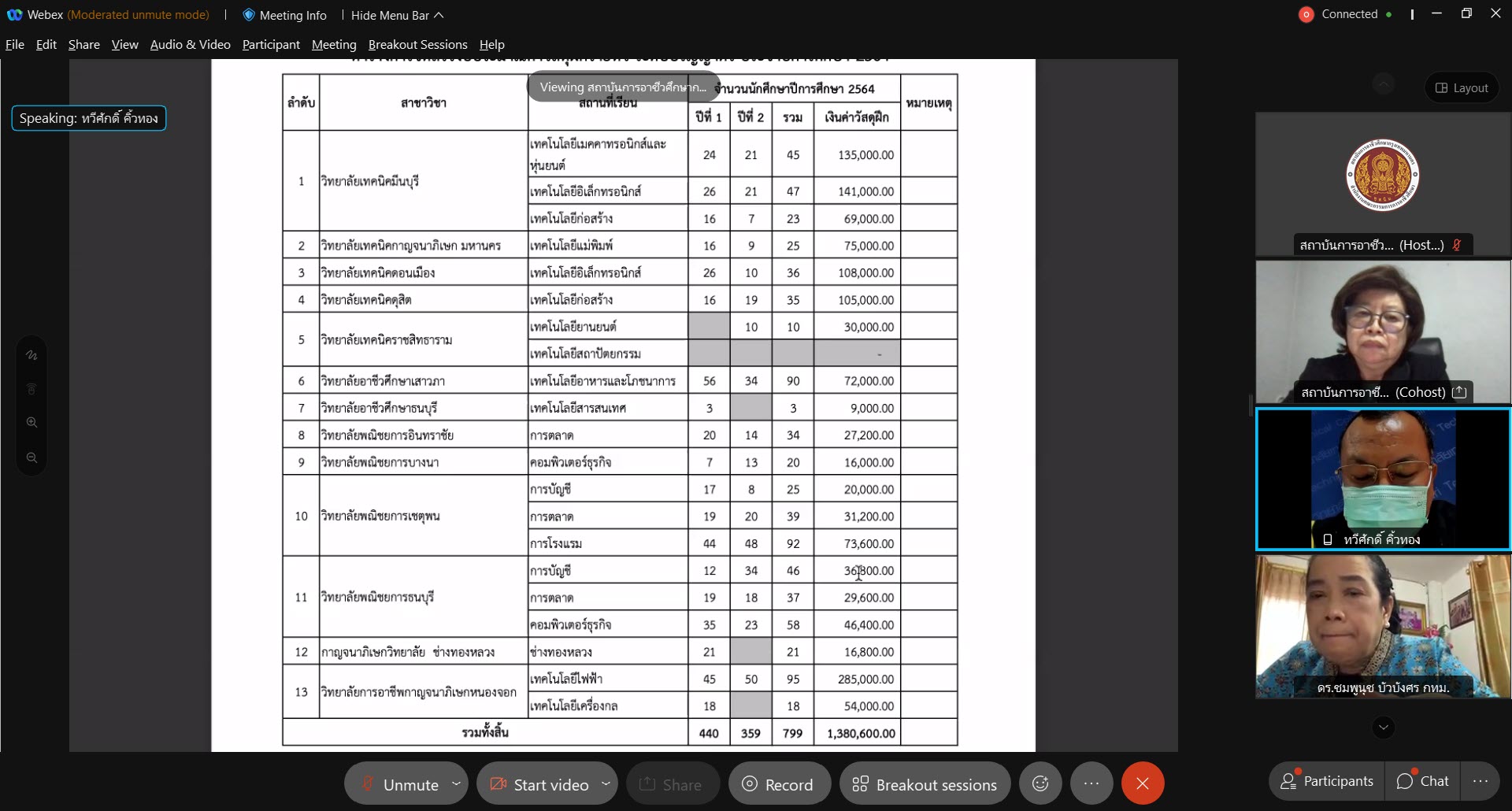Open the Layout options
Image resolution: width=1512 pixels, height=811 pixels.
(x=1462, y=87)
